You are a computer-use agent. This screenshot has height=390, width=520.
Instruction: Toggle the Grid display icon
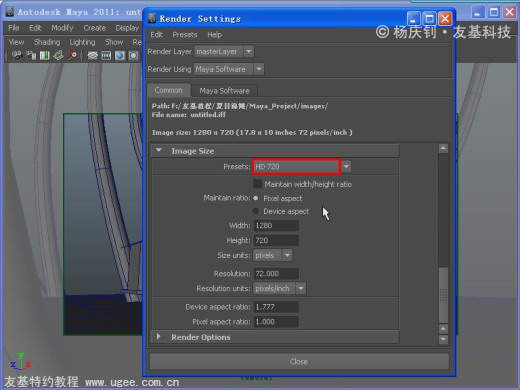coord(92,55)
